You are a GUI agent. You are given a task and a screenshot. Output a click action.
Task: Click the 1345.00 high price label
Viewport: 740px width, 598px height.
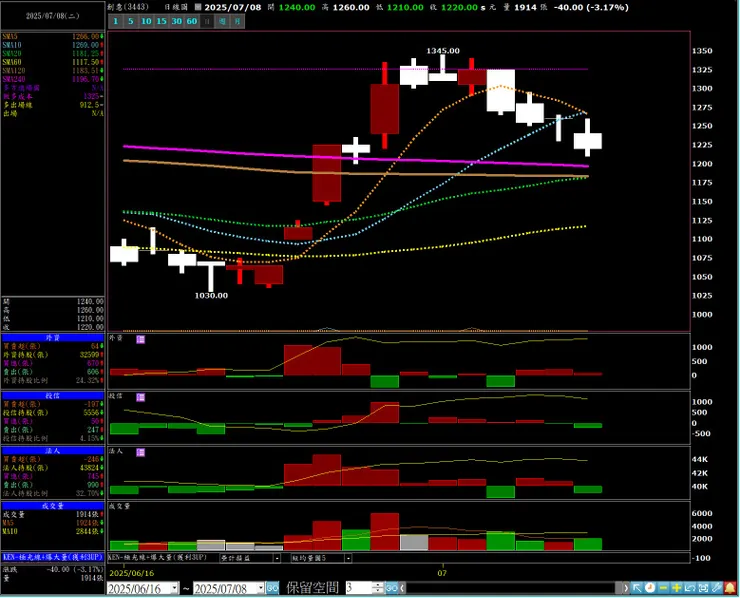click(443, 51)
